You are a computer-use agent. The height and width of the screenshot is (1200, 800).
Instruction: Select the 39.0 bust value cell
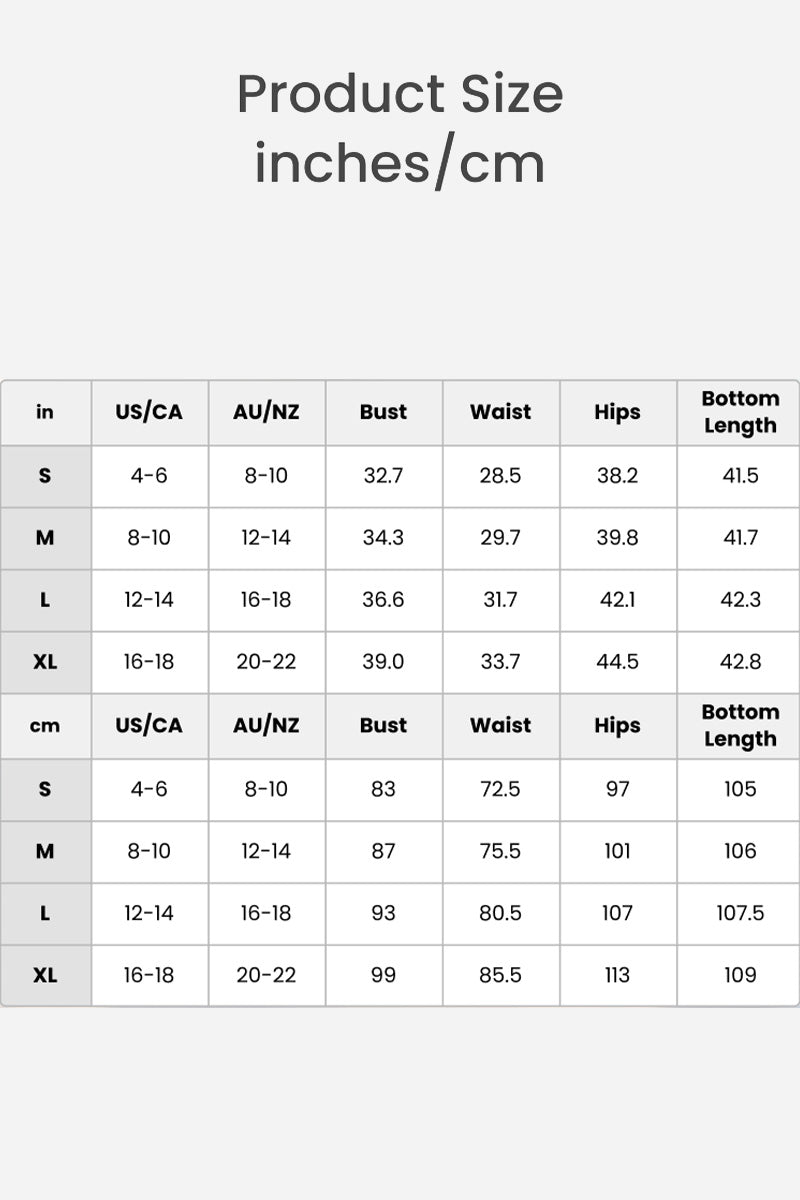click(x=383, y=662)
